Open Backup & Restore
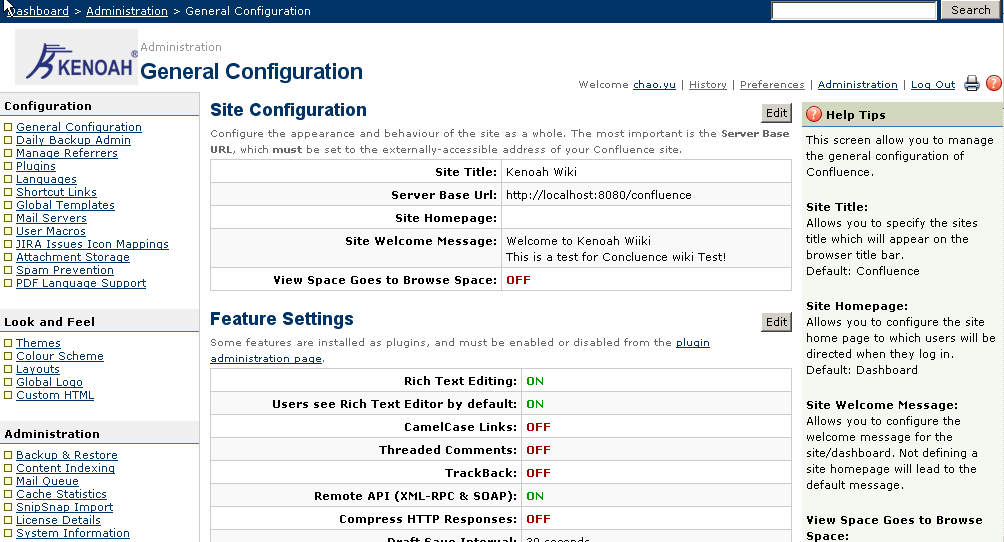This screenshot has width=1004, height=542. click(x=67, y=455)
